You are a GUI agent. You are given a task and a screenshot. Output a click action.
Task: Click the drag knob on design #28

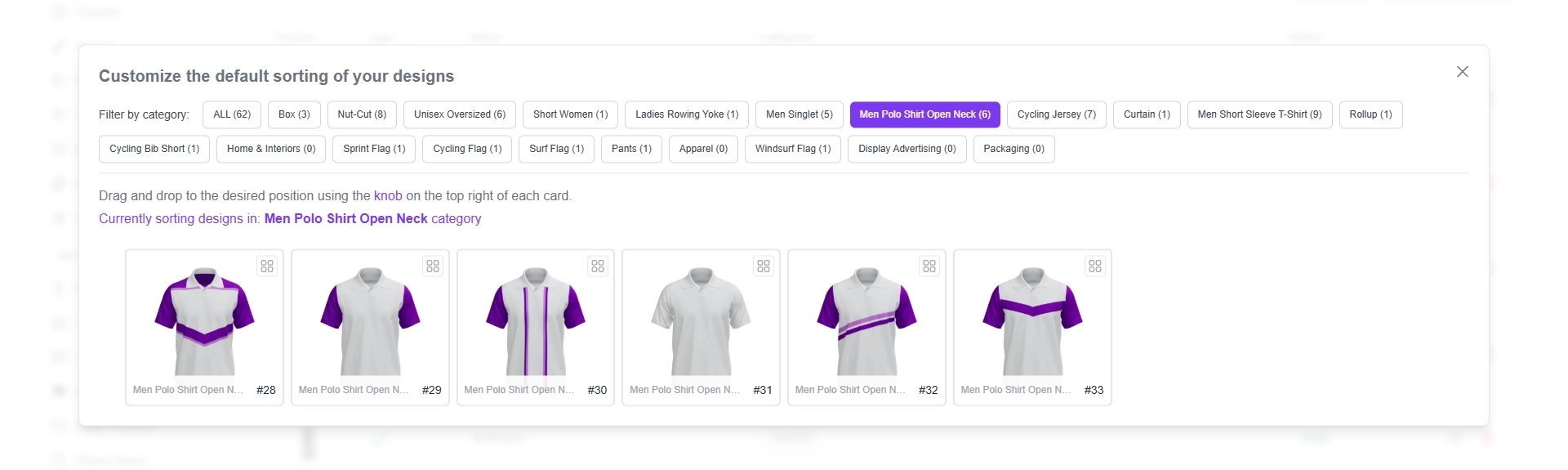click(x=267, y=266)
